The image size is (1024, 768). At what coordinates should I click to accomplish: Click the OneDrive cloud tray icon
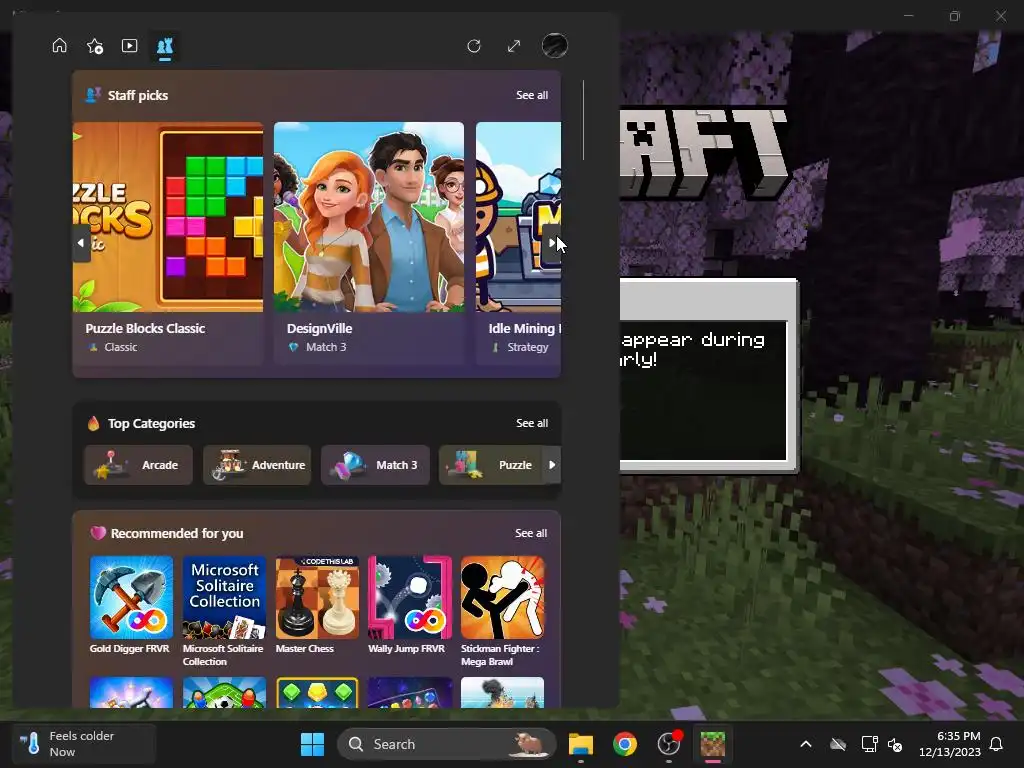838,744
